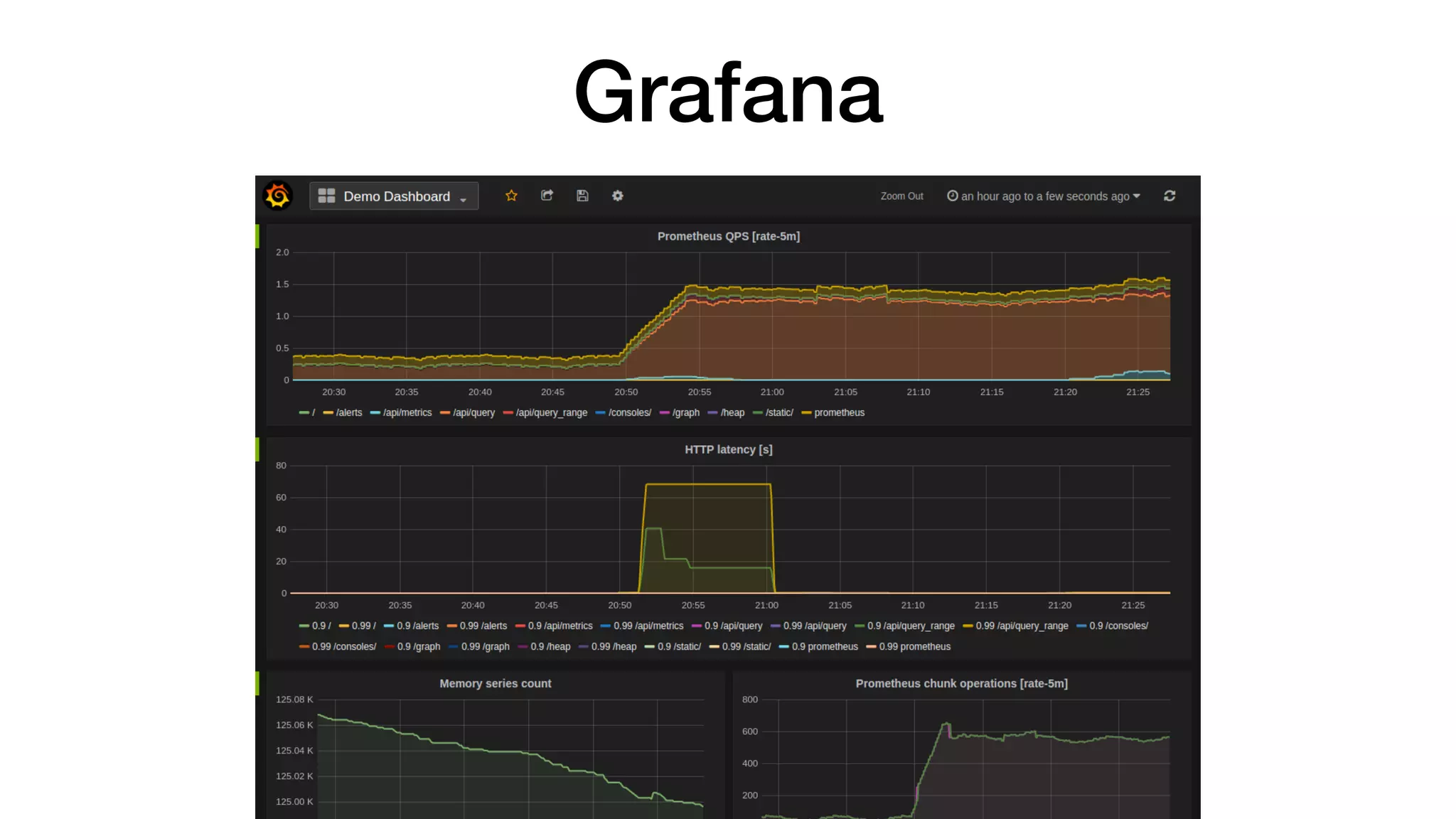The width and height of the screenshot is (1456, 819).
Task: Save dashboard with floppy disk icon
Action: 582,196
